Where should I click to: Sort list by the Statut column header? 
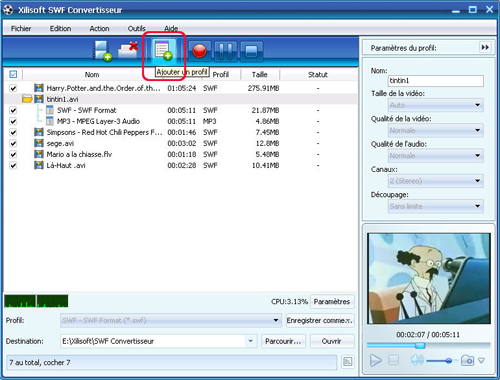pyautogui.click(x=318, y=74)
